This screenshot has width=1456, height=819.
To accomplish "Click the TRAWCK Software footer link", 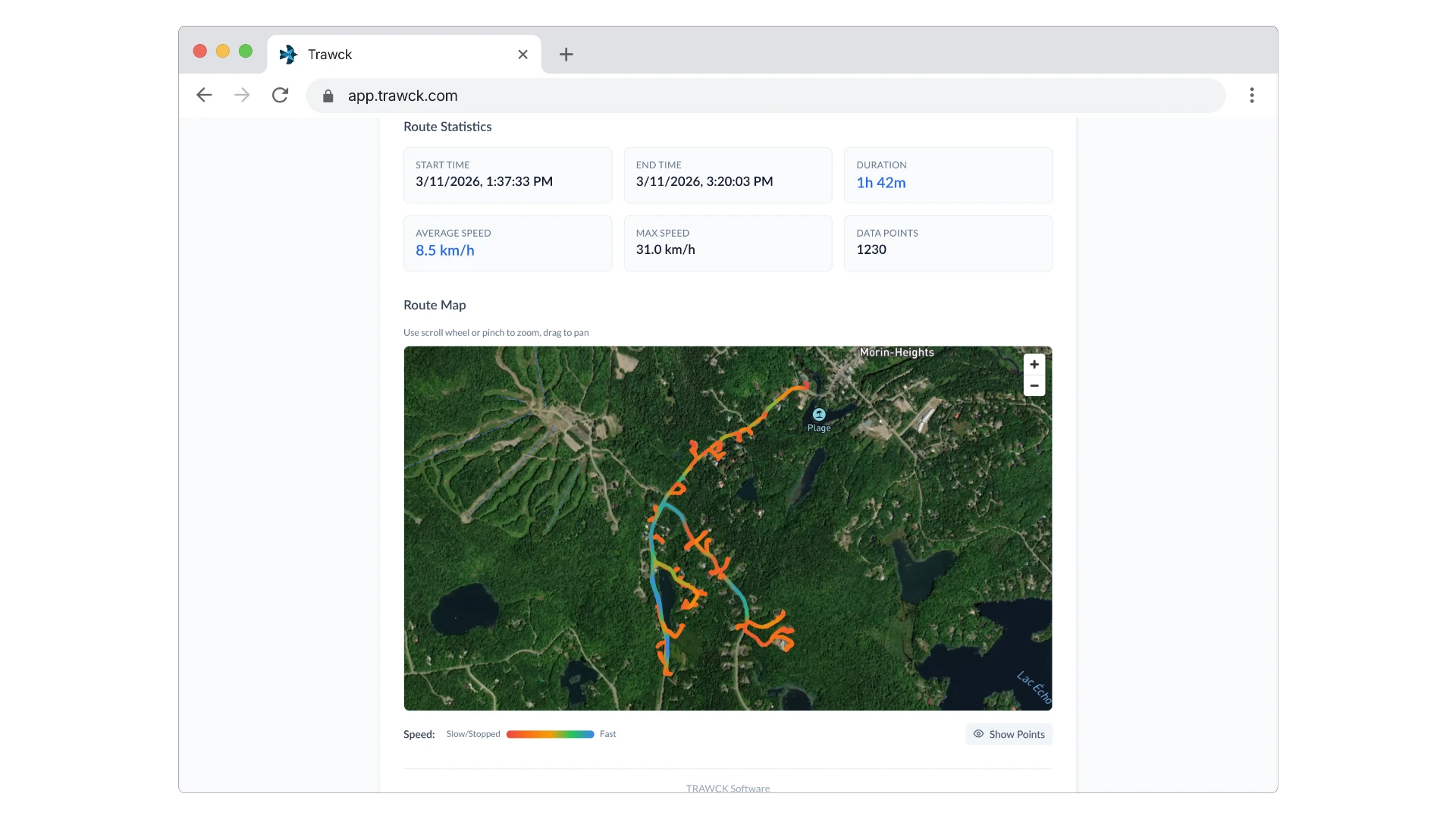I will 728,788.
